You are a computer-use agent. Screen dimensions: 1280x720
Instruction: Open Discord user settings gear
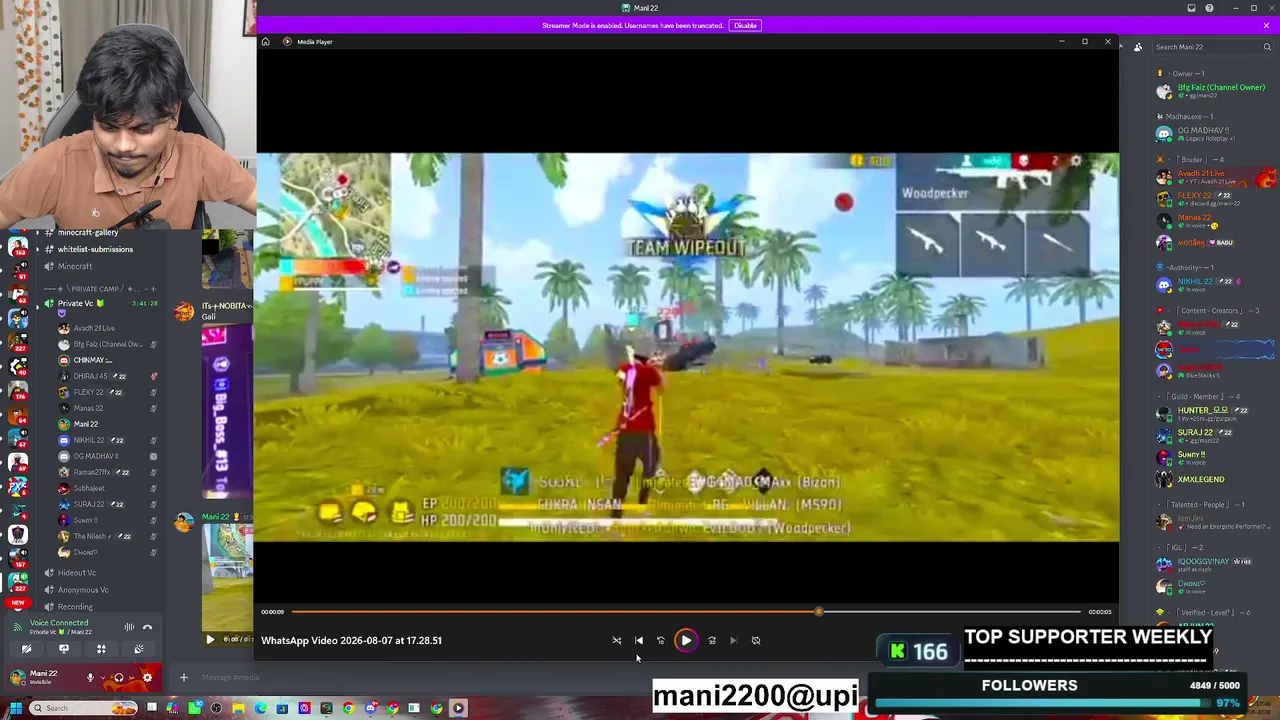point(147,678)
